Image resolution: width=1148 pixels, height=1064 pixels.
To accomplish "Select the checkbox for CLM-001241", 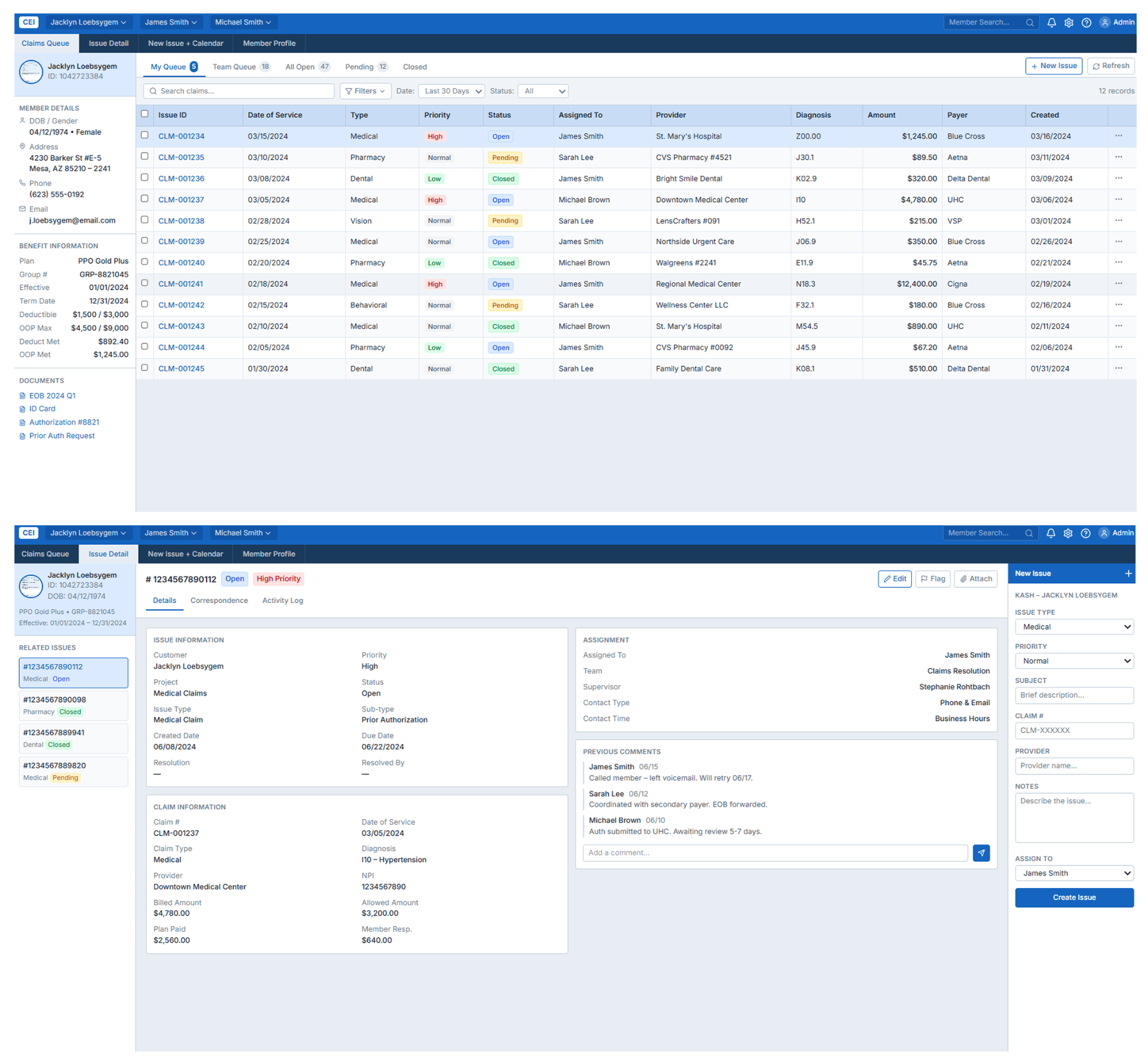I will point(144,283).
